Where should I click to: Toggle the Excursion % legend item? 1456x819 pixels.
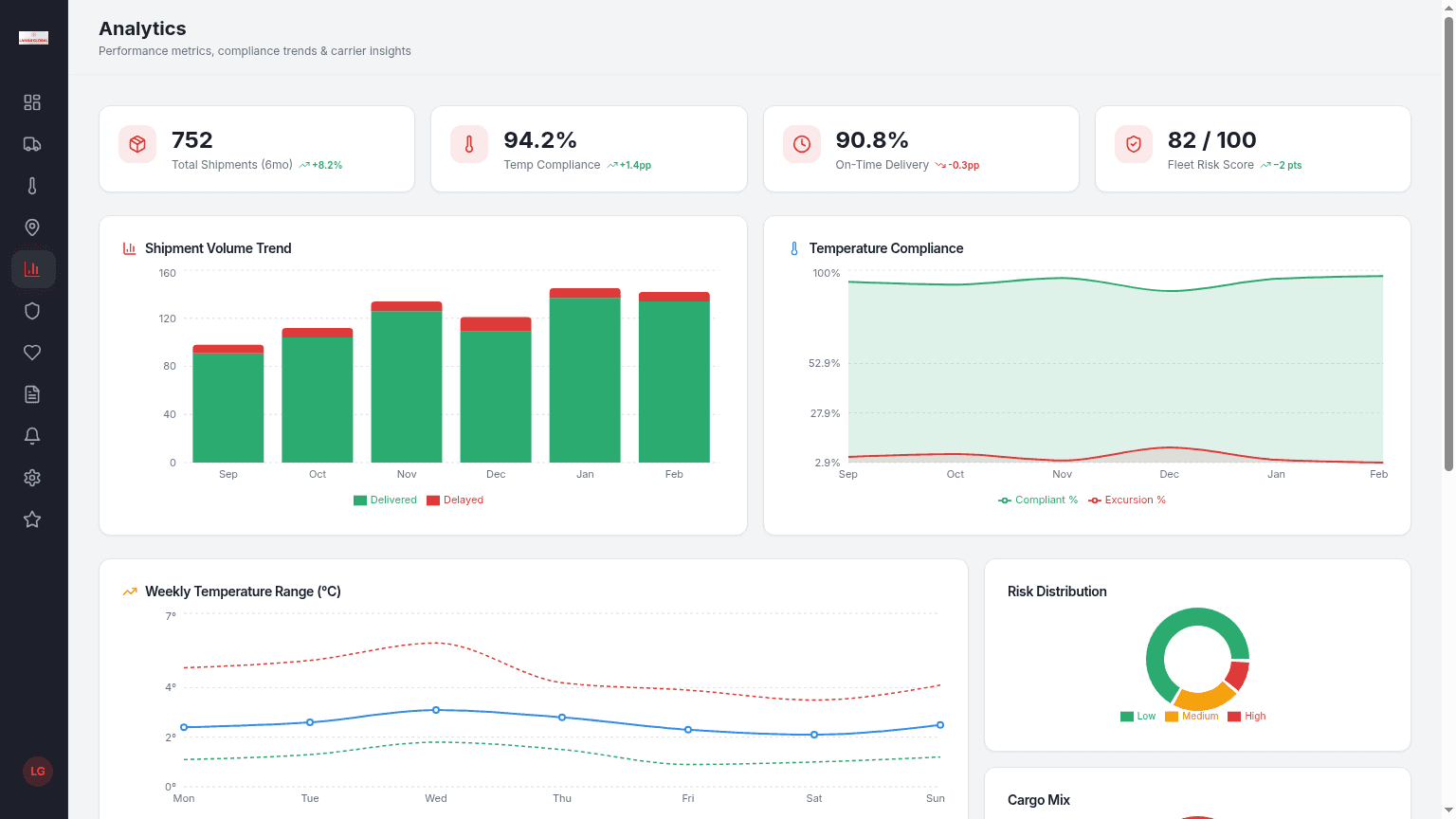pos(1127,500)
